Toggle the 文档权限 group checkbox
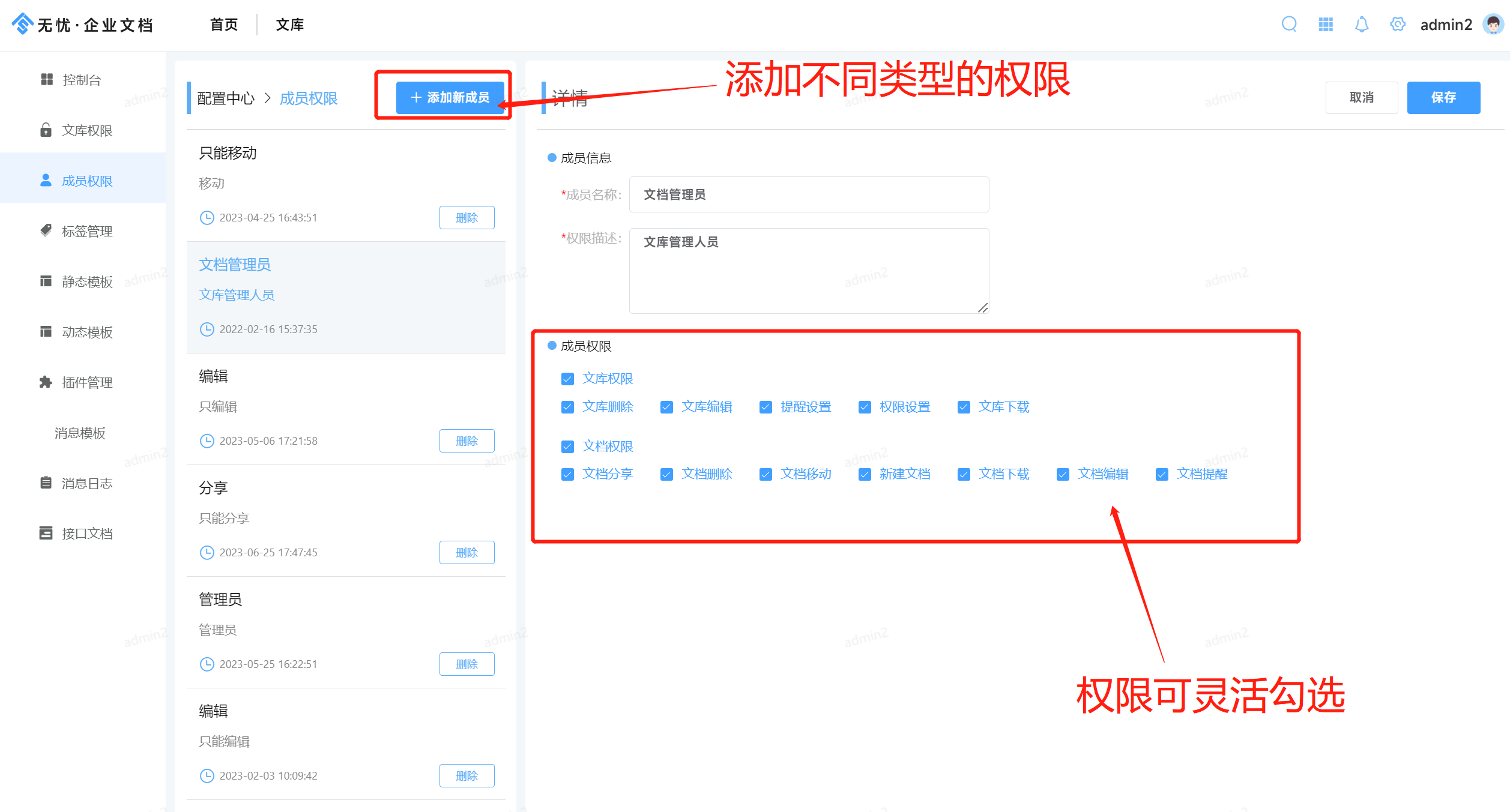 click(567, 447)
